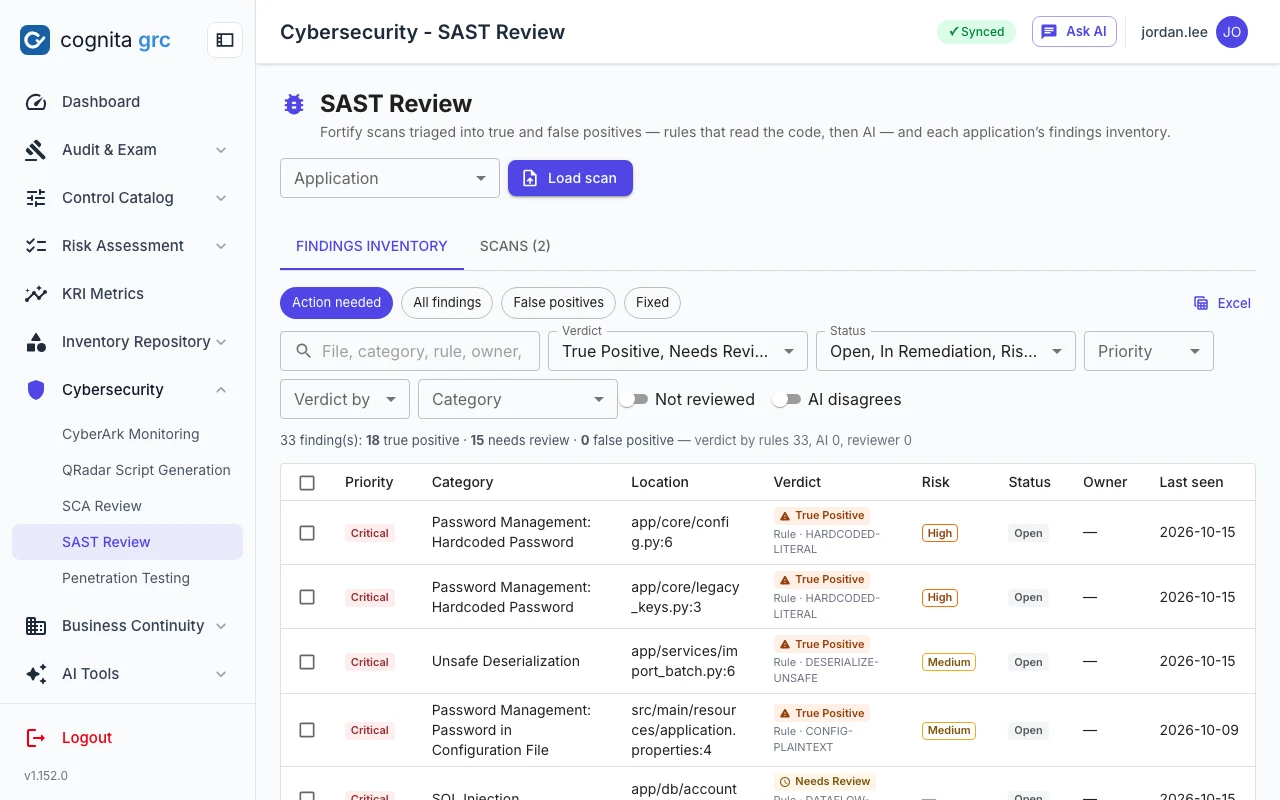Click the Cybersecurity shield icon

coord(36,390)
